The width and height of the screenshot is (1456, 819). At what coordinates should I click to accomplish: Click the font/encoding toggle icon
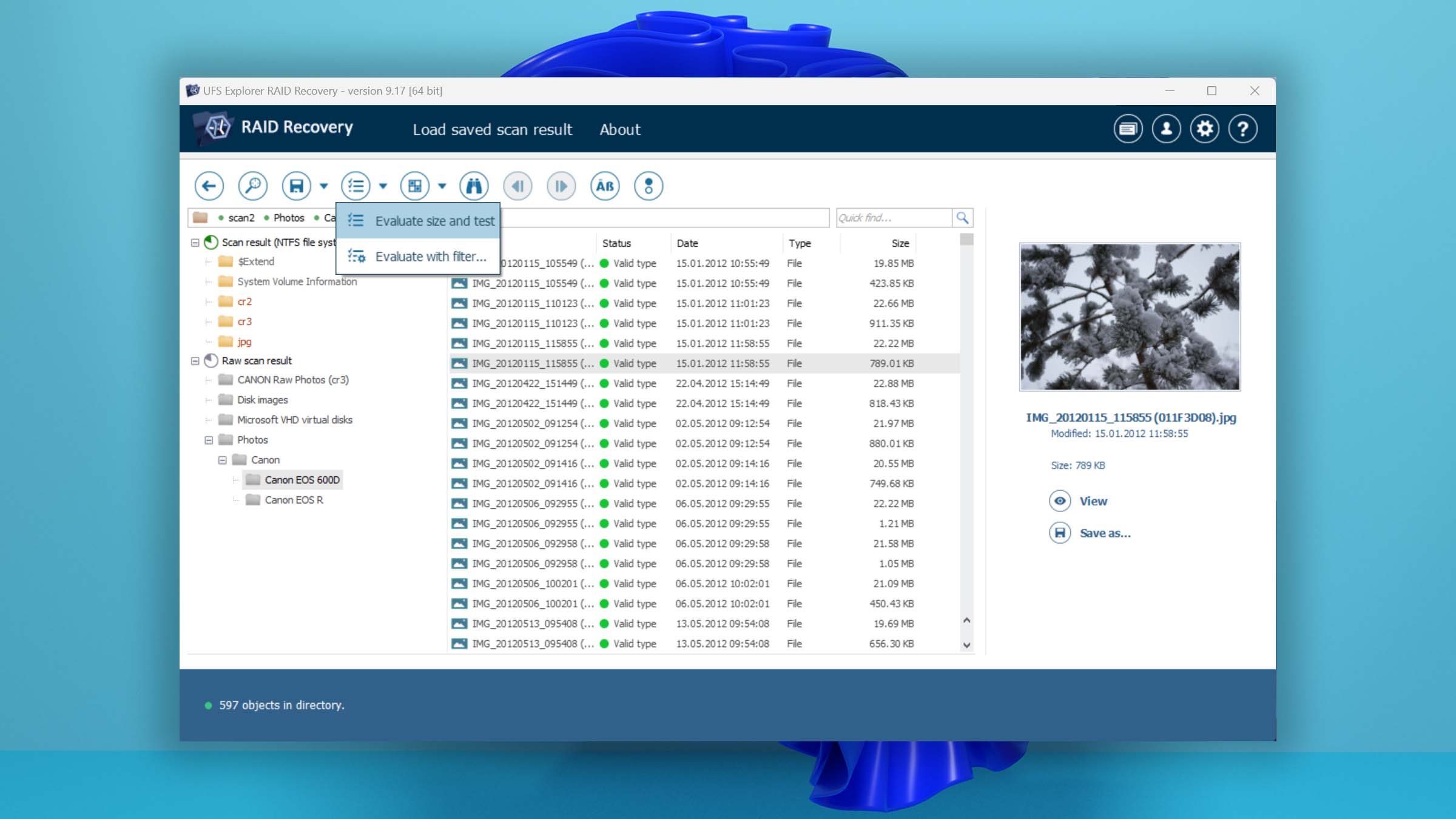coord(604,185)
